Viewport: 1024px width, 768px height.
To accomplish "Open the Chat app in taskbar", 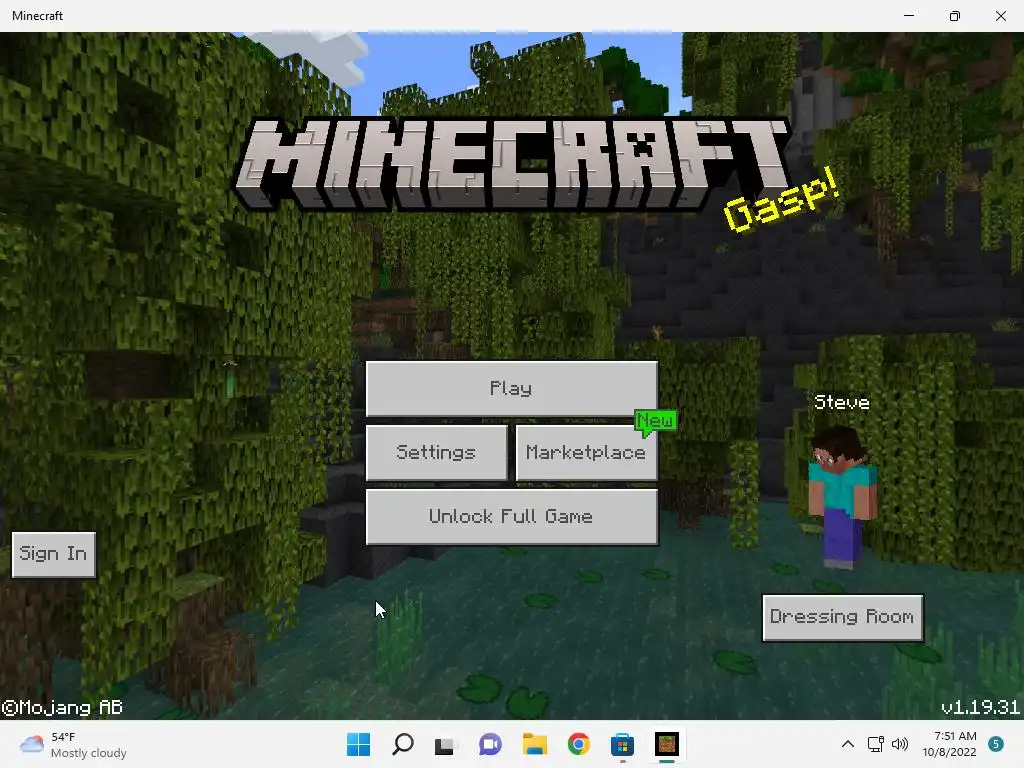I will tap(490, 744).
